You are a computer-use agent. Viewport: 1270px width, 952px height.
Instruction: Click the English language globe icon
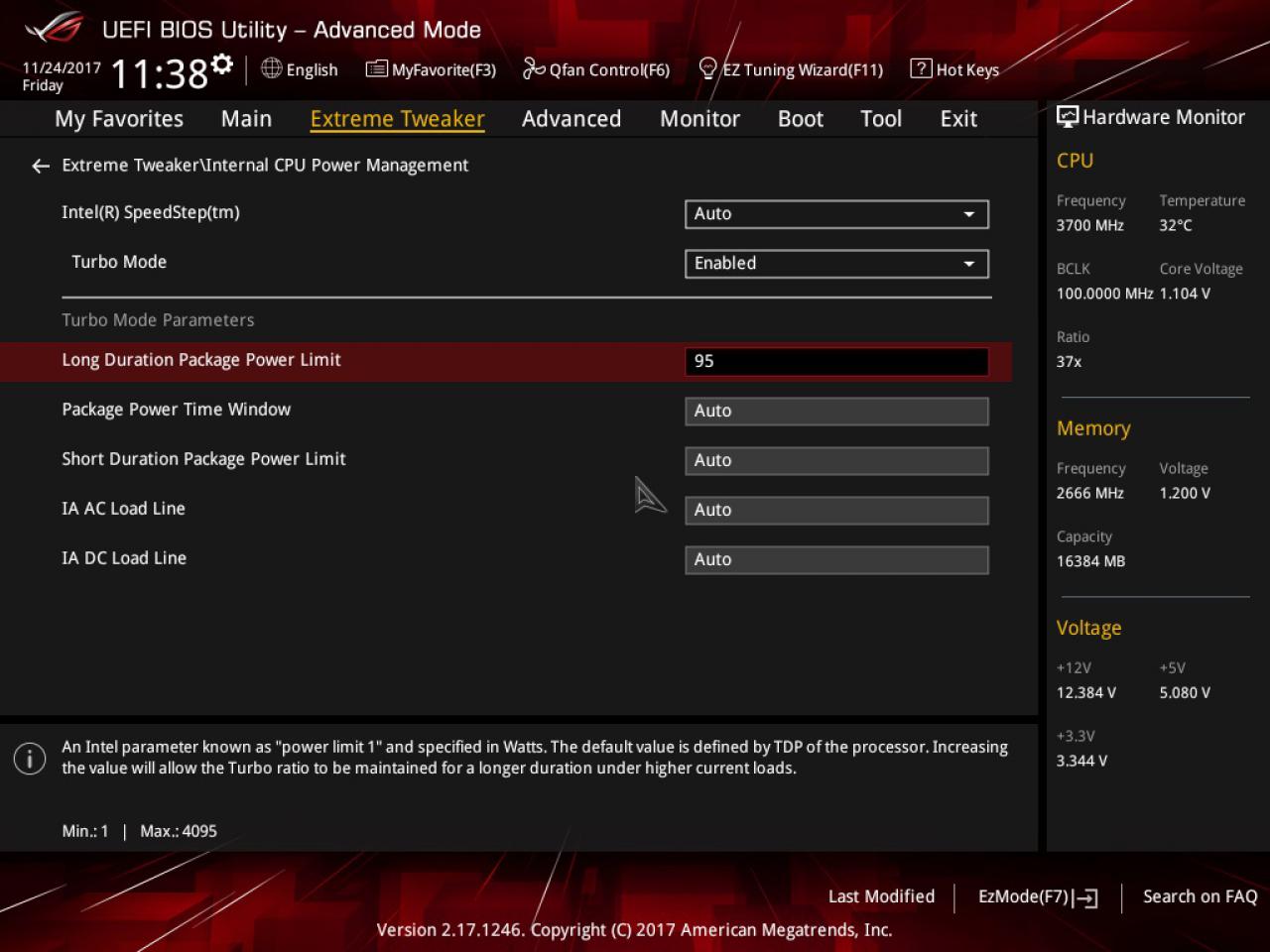click(x=271, y=68)
